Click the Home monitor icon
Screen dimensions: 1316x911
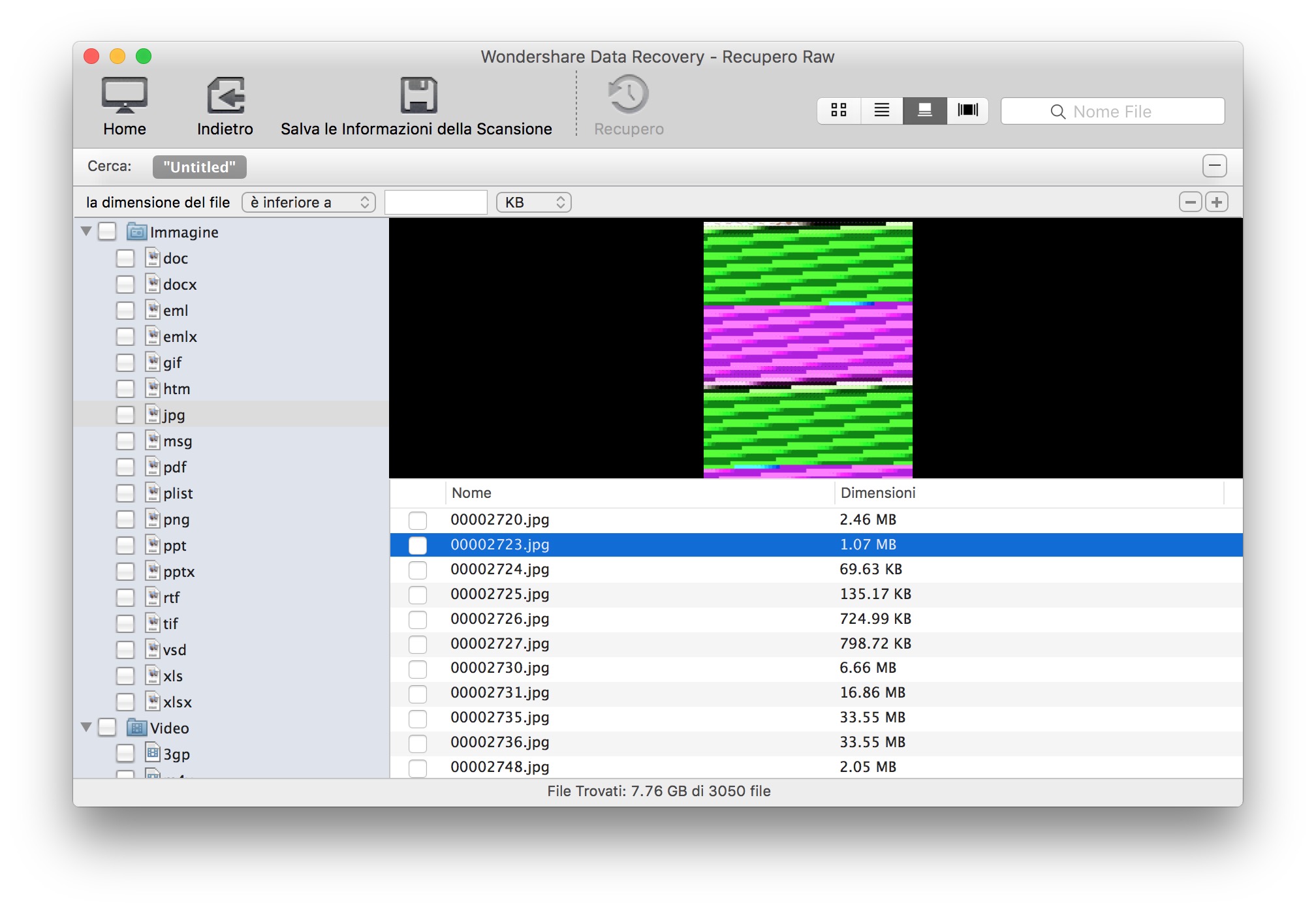[124, 95]
